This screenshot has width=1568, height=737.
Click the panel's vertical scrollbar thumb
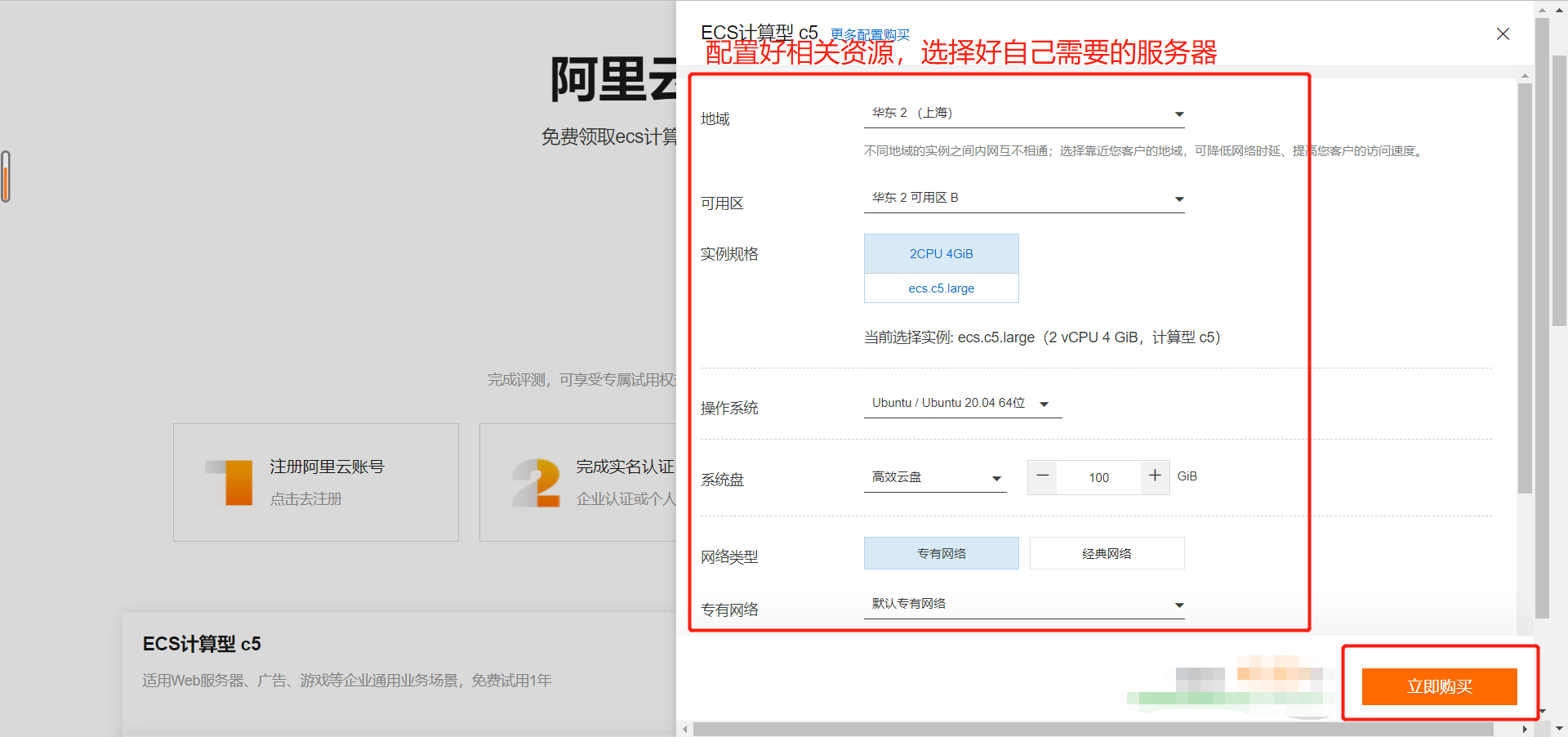click(x=1525, y=288)
